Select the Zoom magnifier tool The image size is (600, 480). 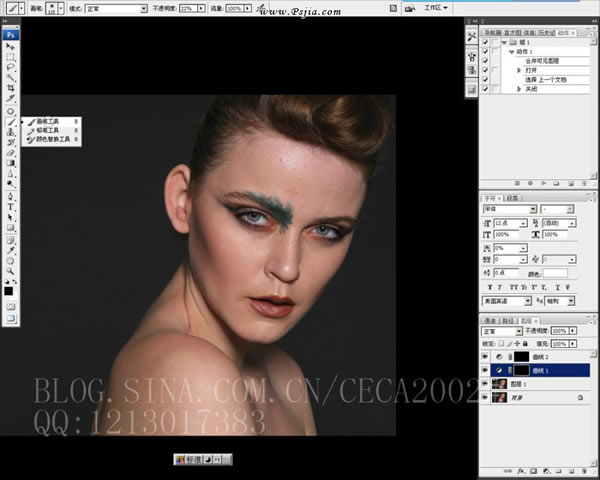click(10, 271)
